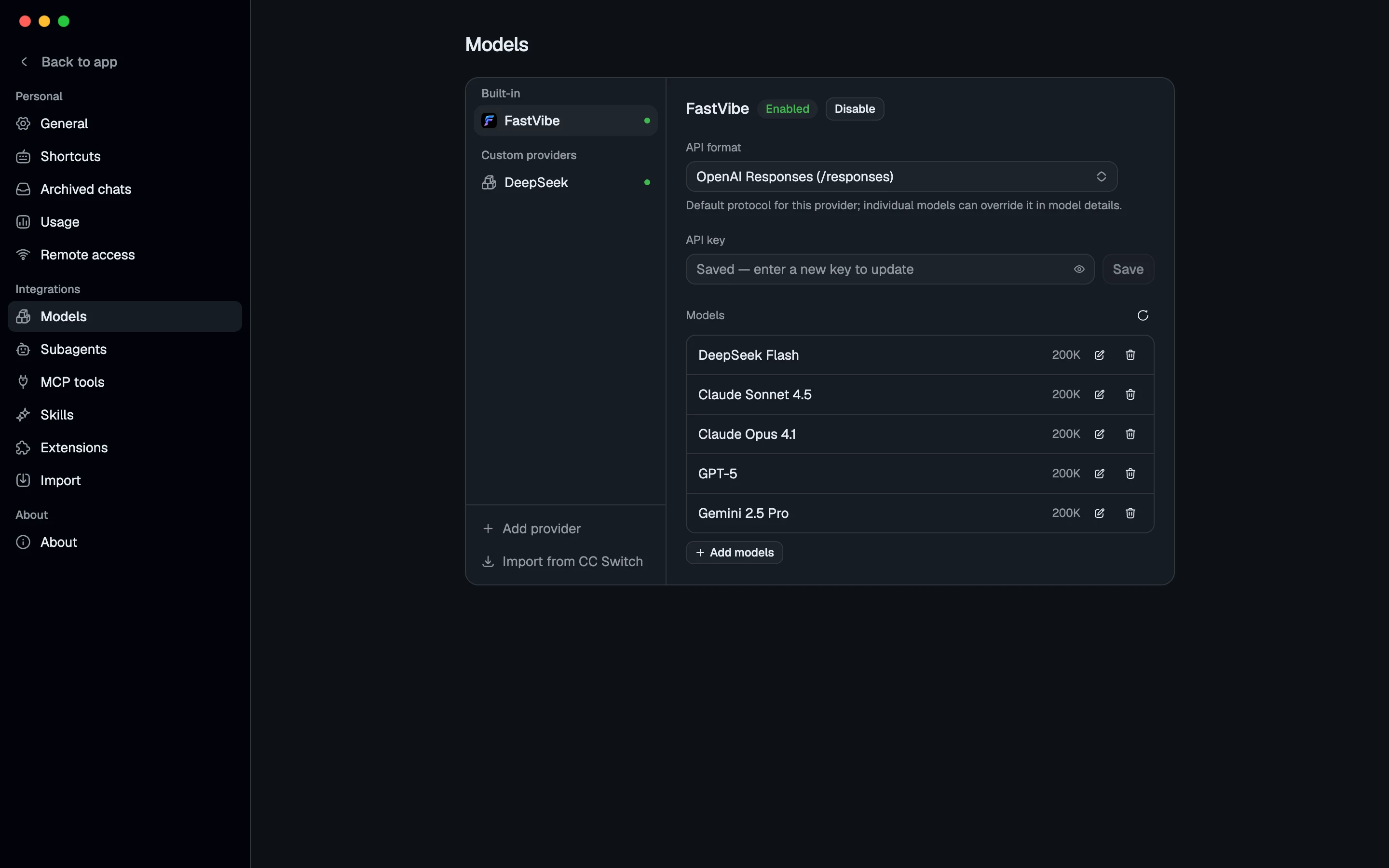Edit the Claude Opus 4.1 model
The image size is (1389, 868).
pos(1099,434)
